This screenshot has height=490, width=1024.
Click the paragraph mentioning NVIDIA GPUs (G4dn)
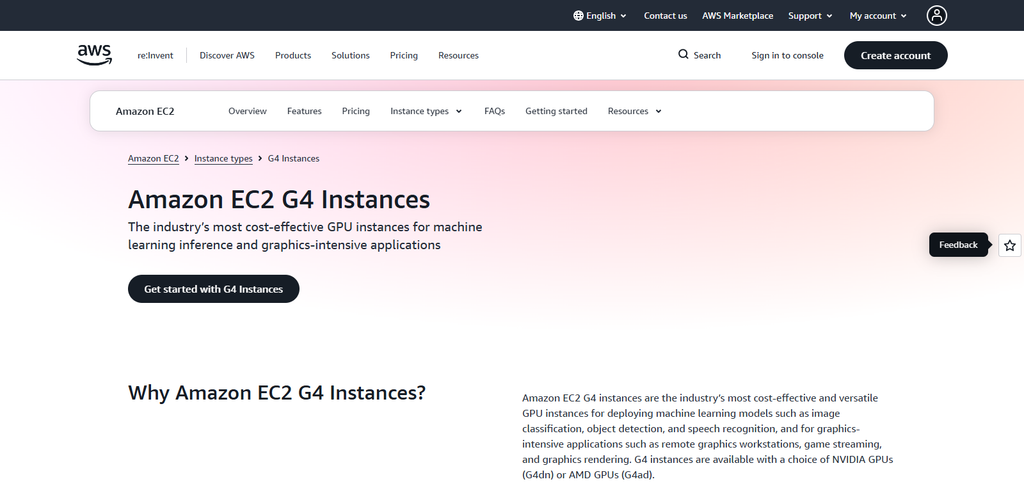(708, 436)
